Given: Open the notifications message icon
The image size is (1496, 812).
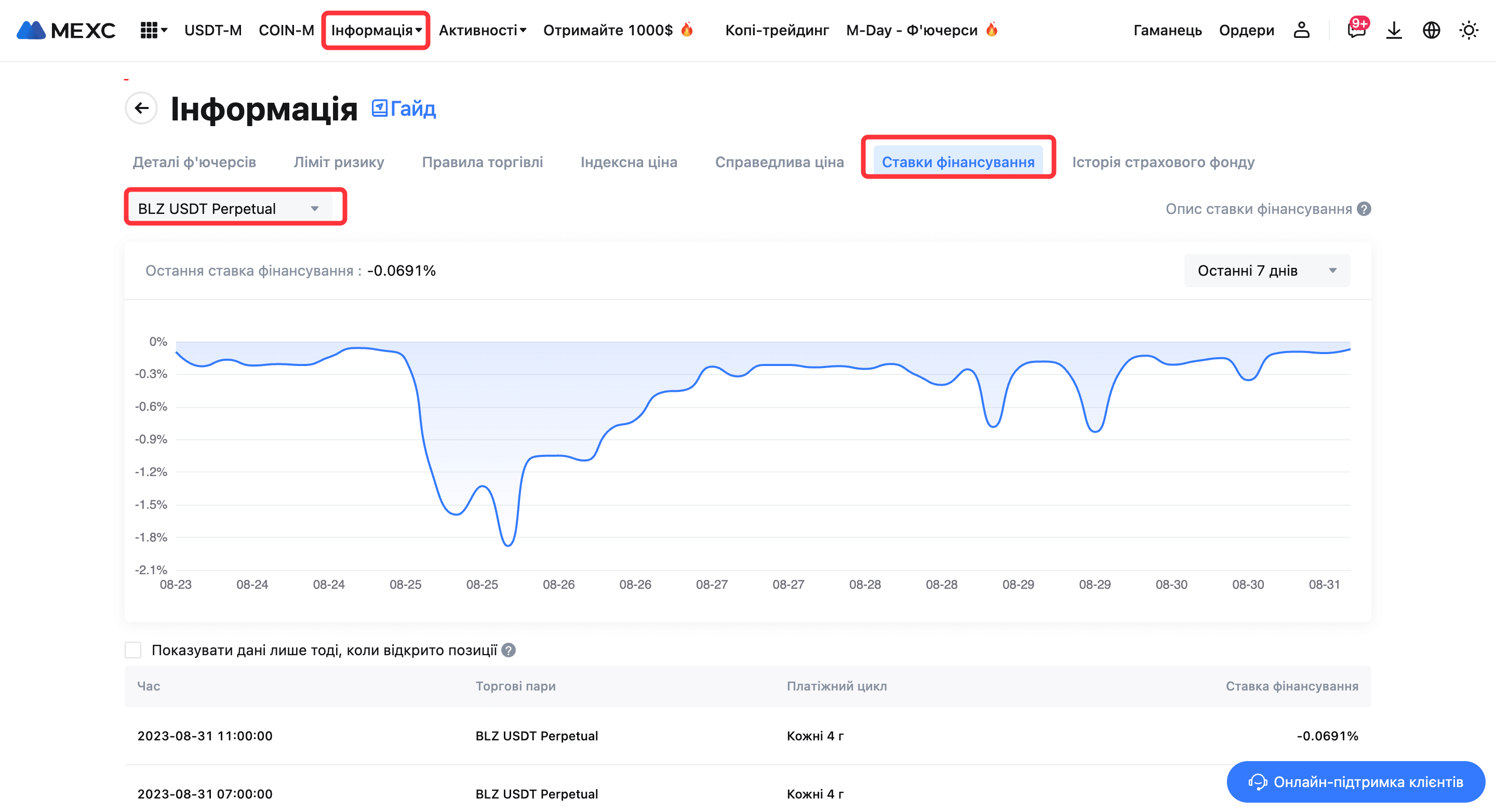Looking at the screenshot, I should point(1356,30).
